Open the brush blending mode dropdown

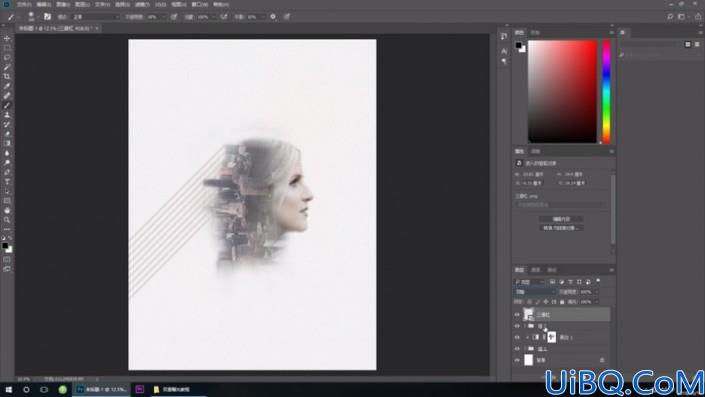[x=96, y=17]
